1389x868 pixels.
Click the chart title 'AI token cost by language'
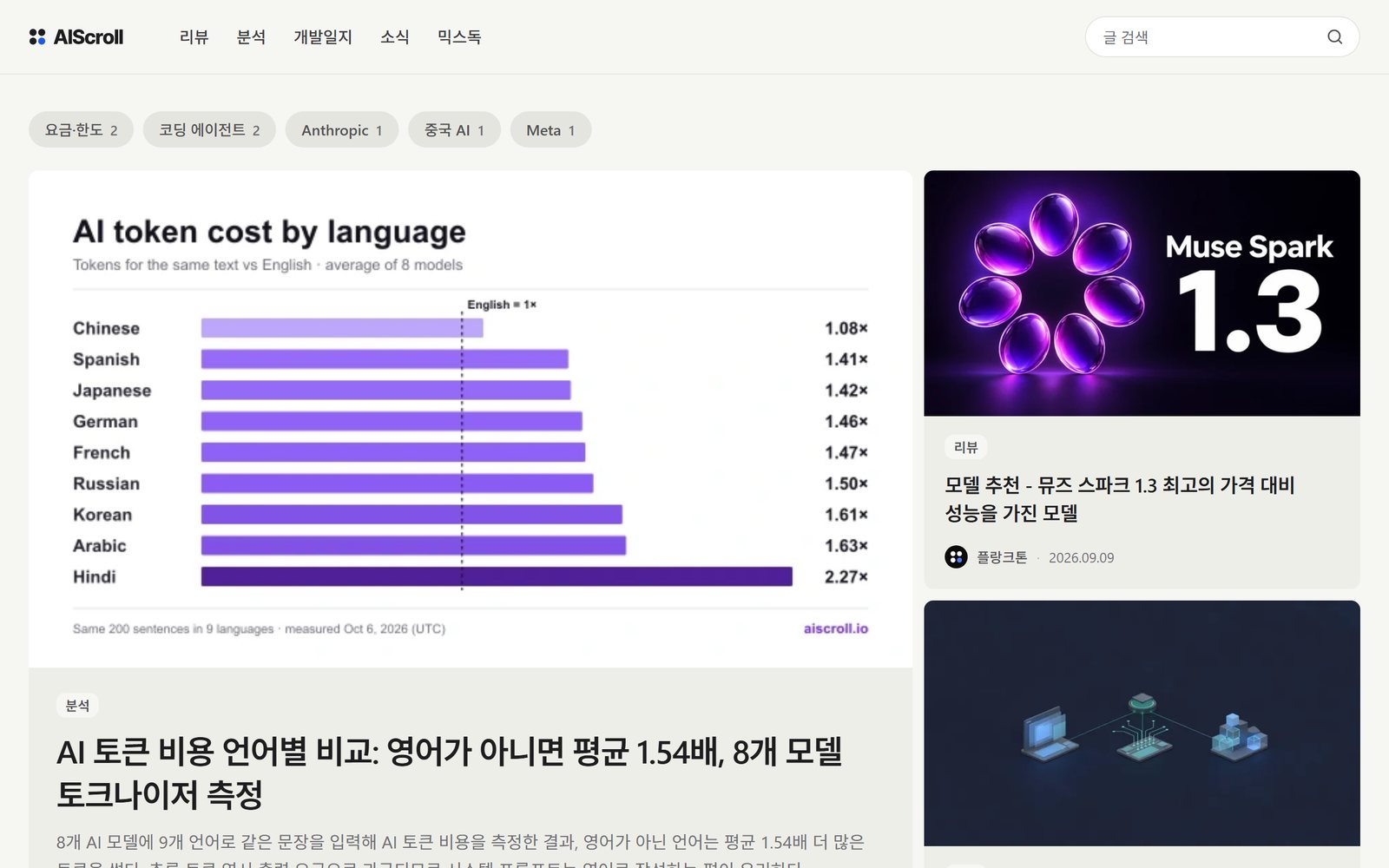click(x=269, y=232)
